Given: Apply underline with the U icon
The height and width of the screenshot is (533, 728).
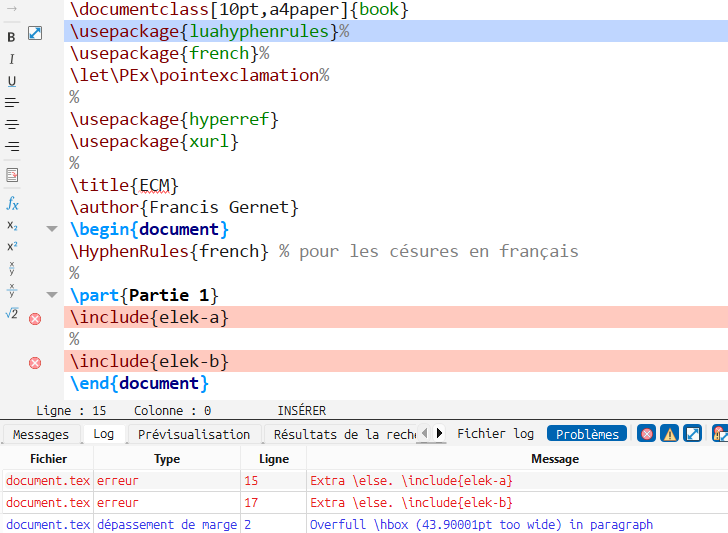Looking at the screenshot, I should tap(12, 81).
